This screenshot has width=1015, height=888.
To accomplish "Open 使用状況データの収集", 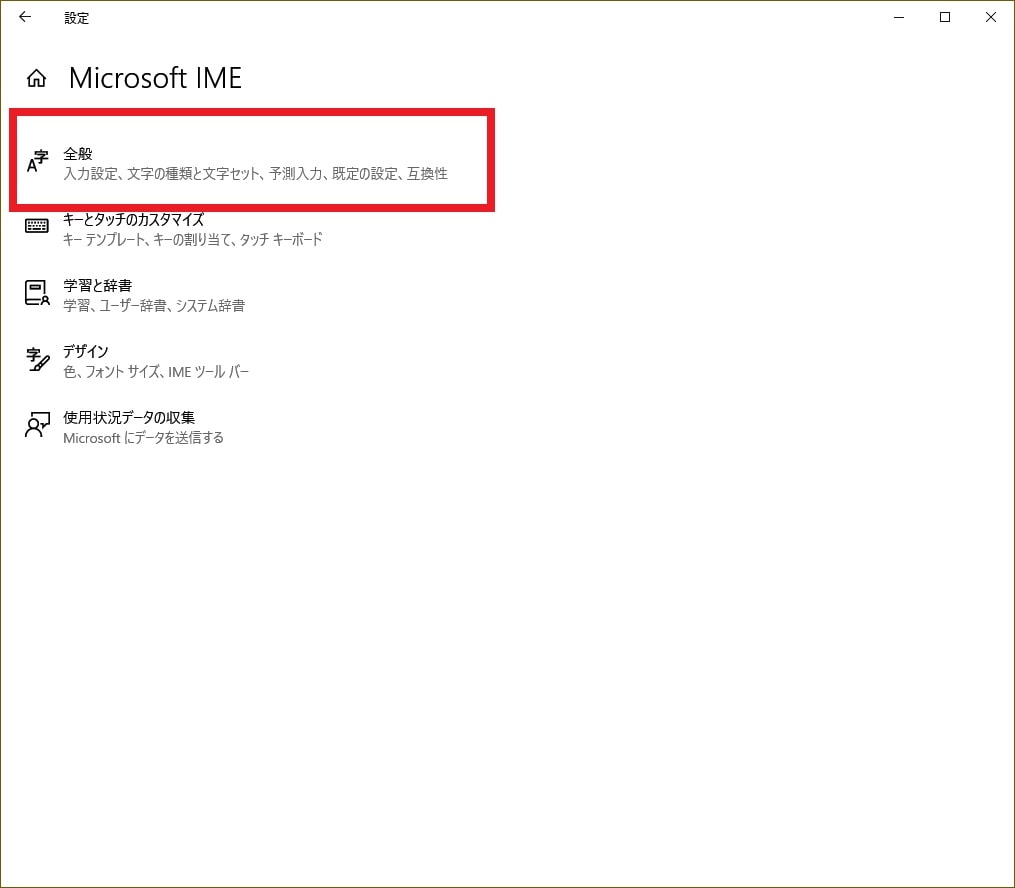I will pyautogui.click(x=129, y=417).
